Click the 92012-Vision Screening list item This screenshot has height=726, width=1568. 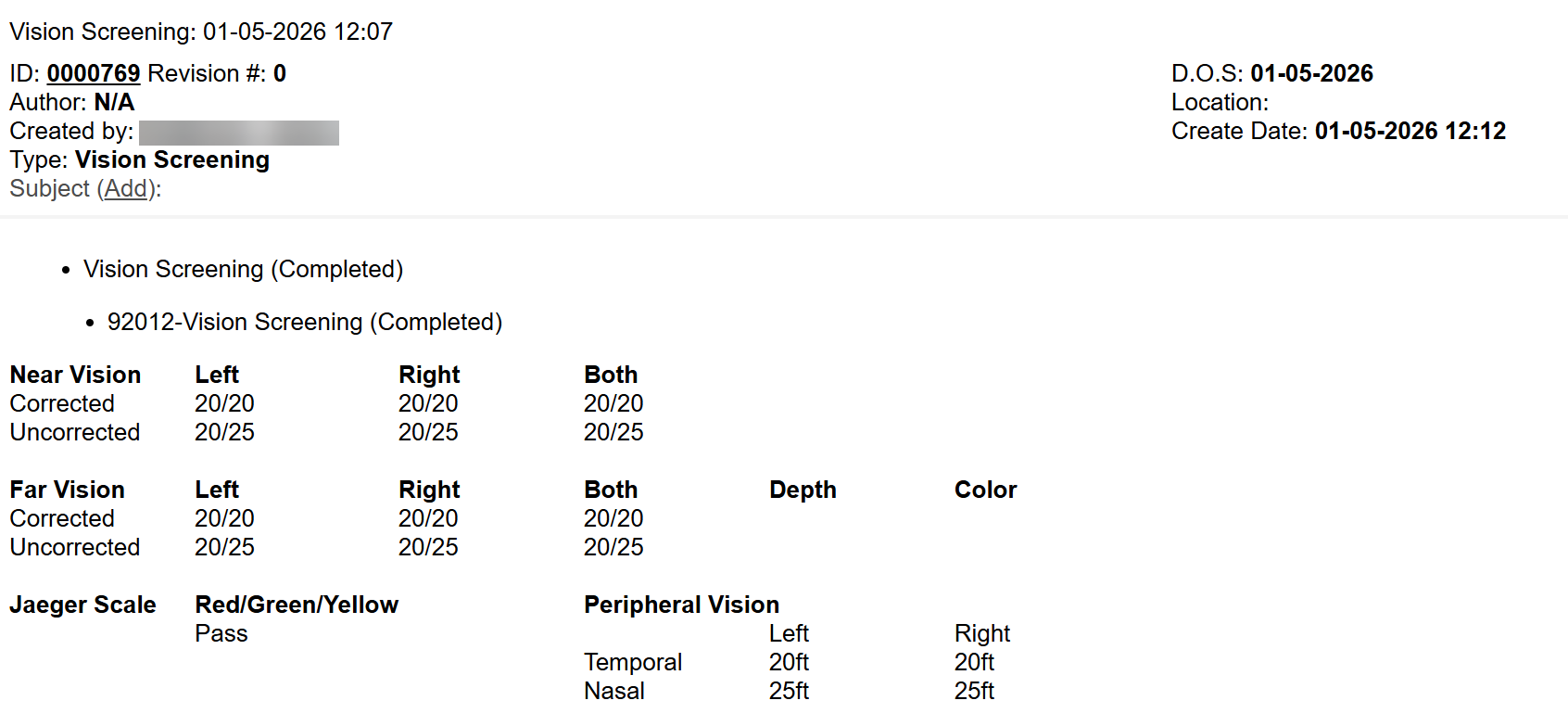304,322
